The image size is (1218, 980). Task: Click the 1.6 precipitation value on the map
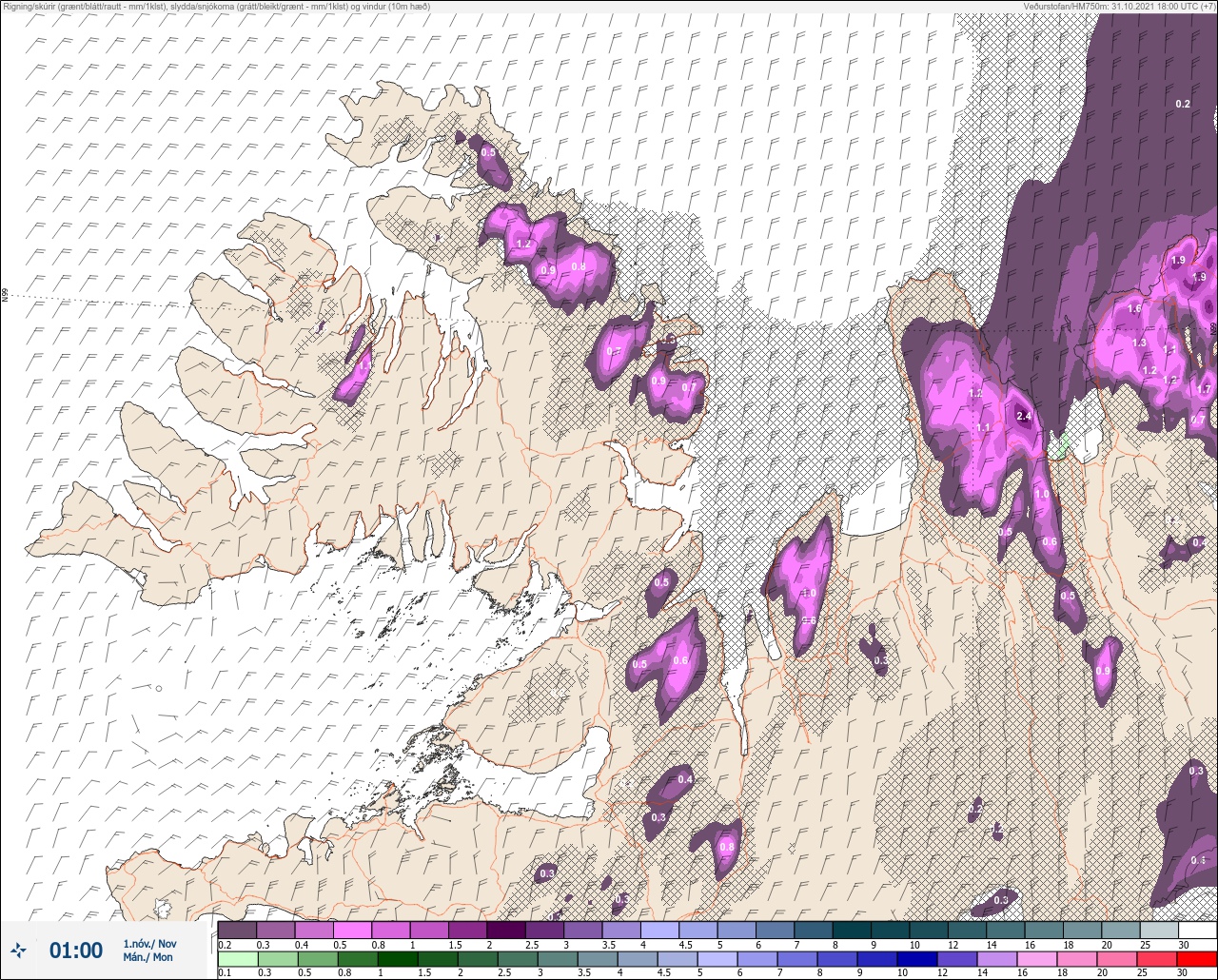1134,308
